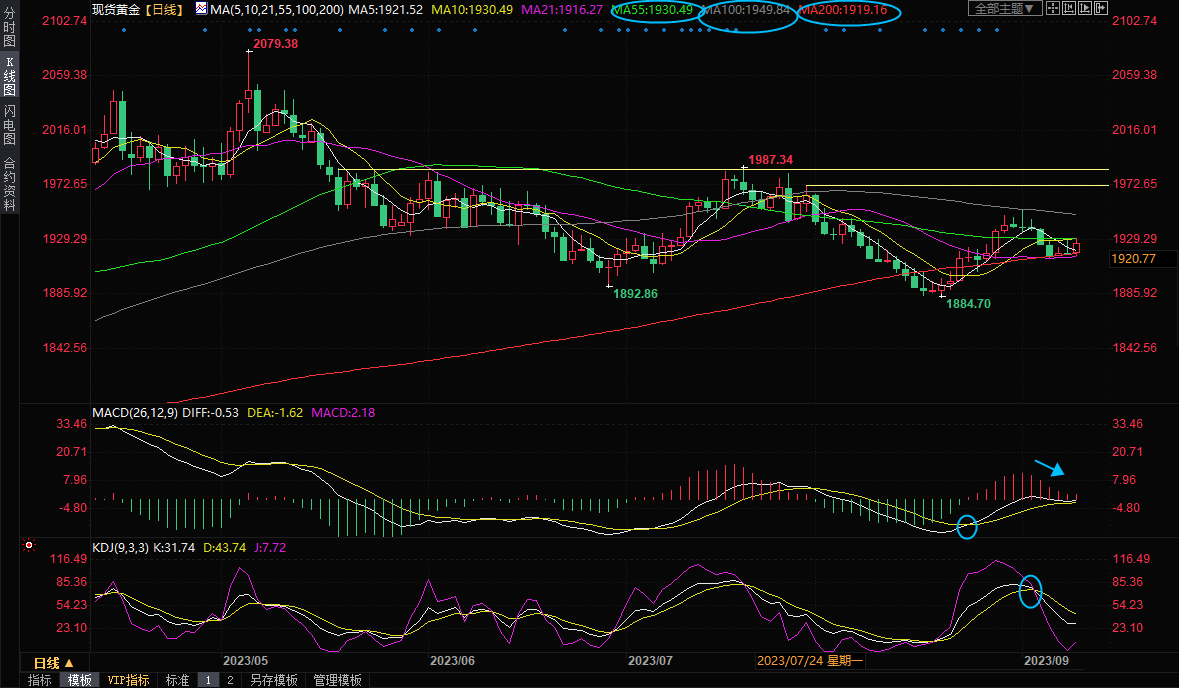Click the 1884.70 low price label
Screen dimensions: 1179x688
[968, 304]
